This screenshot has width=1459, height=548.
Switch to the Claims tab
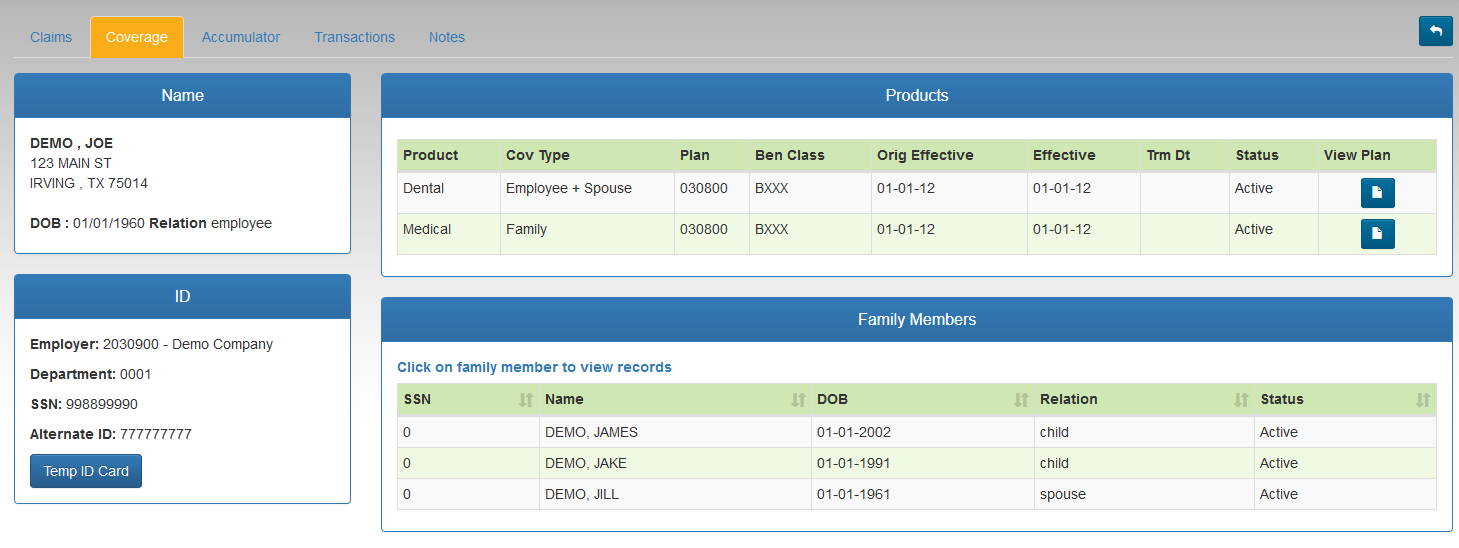51,37
